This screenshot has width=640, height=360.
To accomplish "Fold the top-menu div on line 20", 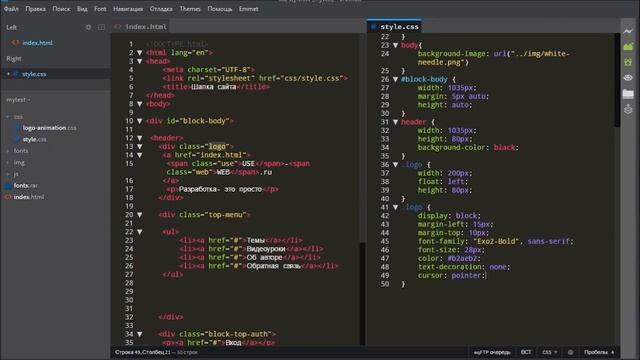I will [x=140, y=215].
